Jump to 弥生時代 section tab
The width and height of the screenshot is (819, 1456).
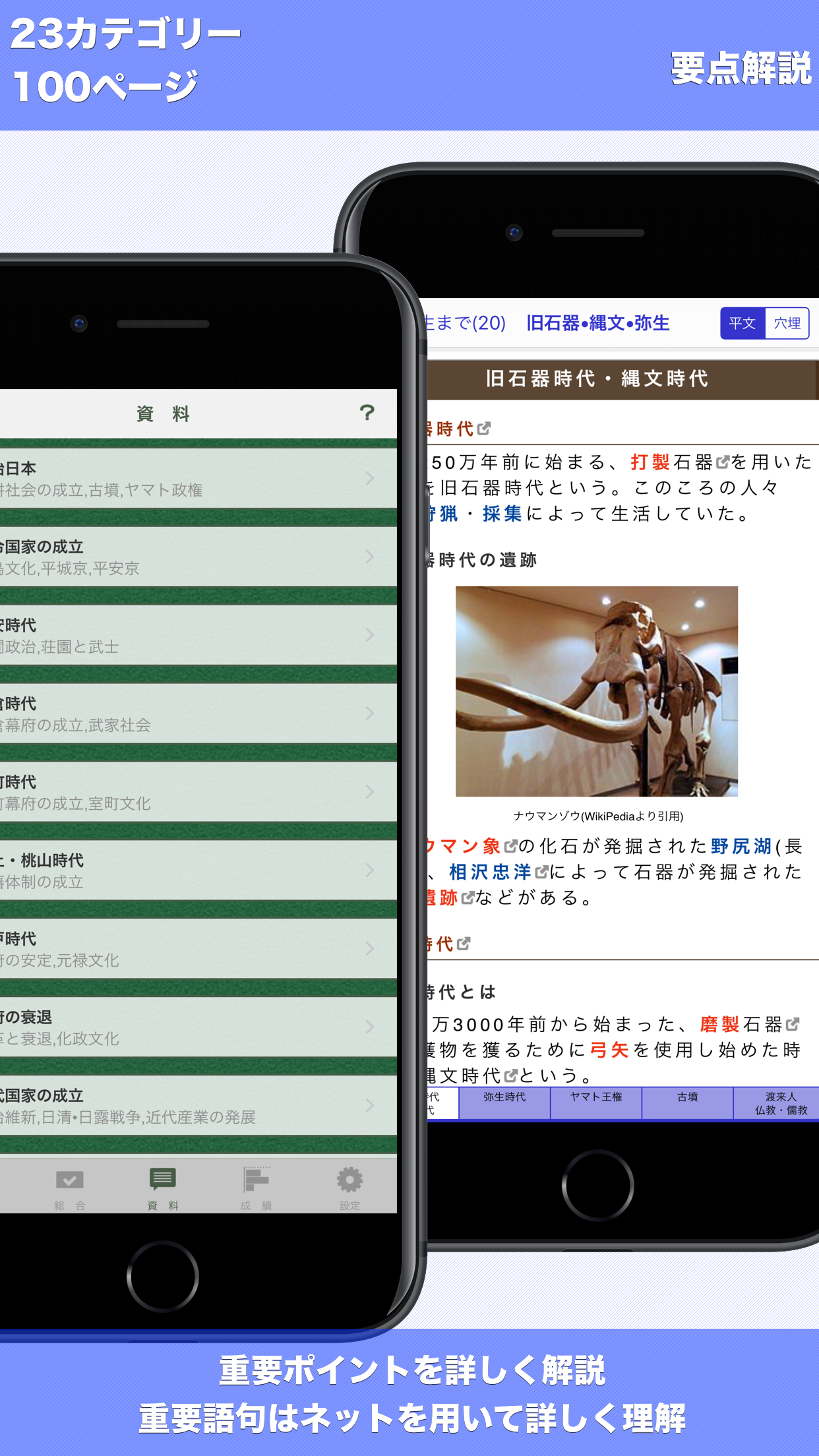click(504, 1103)
